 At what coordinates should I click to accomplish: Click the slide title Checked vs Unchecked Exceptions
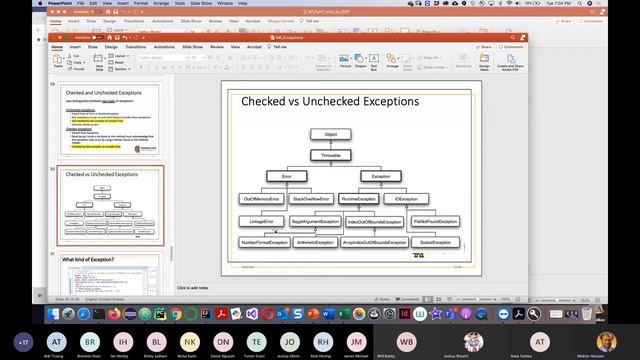click(x=330, y=101)
